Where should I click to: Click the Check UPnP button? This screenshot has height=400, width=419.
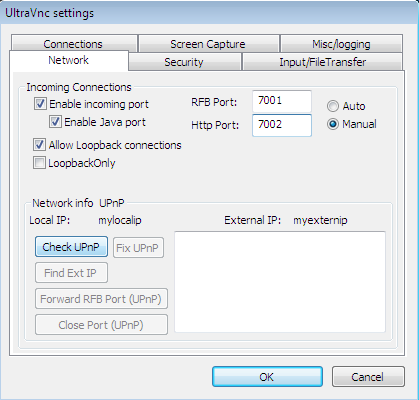pyautogui.click(x=71, y=247)
